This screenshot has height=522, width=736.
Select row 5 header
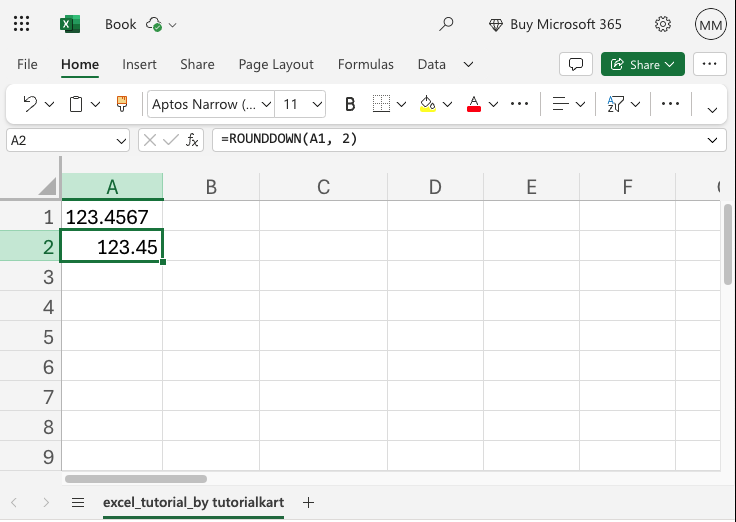[x=31, y=337]
